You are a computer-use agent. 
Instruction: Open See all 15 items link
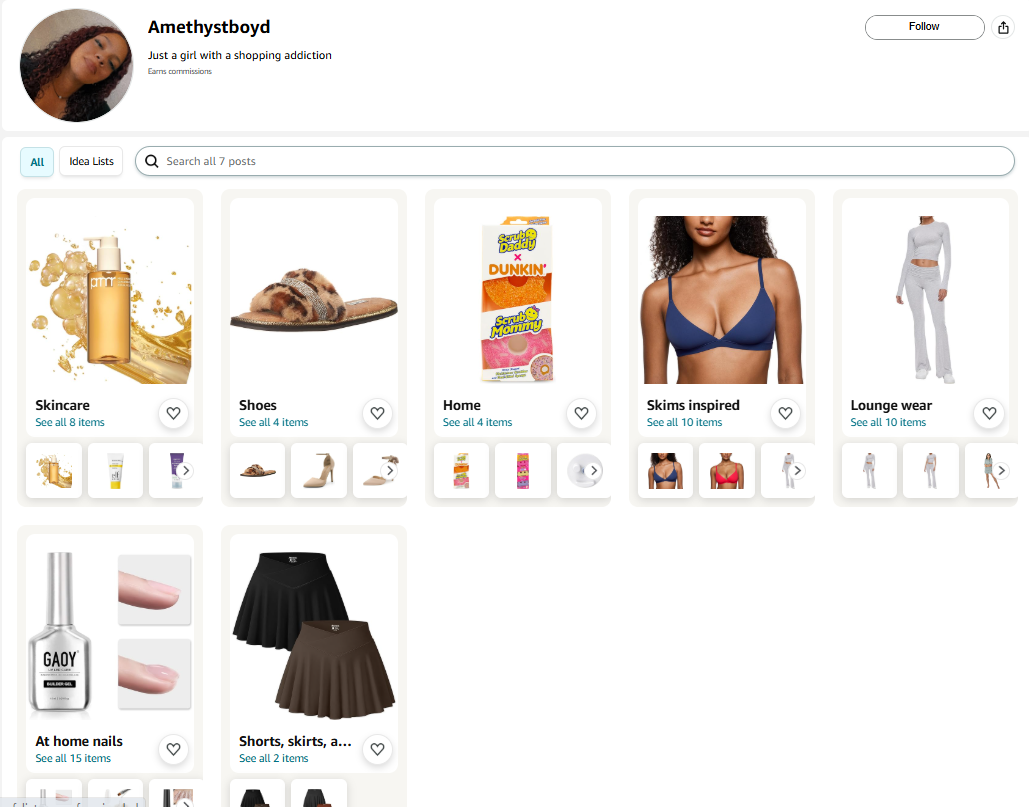(x=73, y=758)
